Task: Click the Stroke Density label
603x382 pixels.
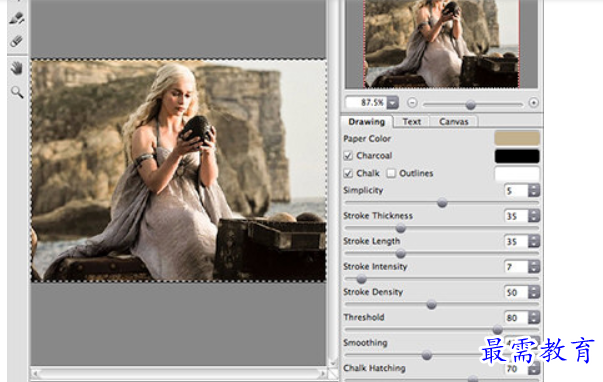Action: (x=373, y=292)
